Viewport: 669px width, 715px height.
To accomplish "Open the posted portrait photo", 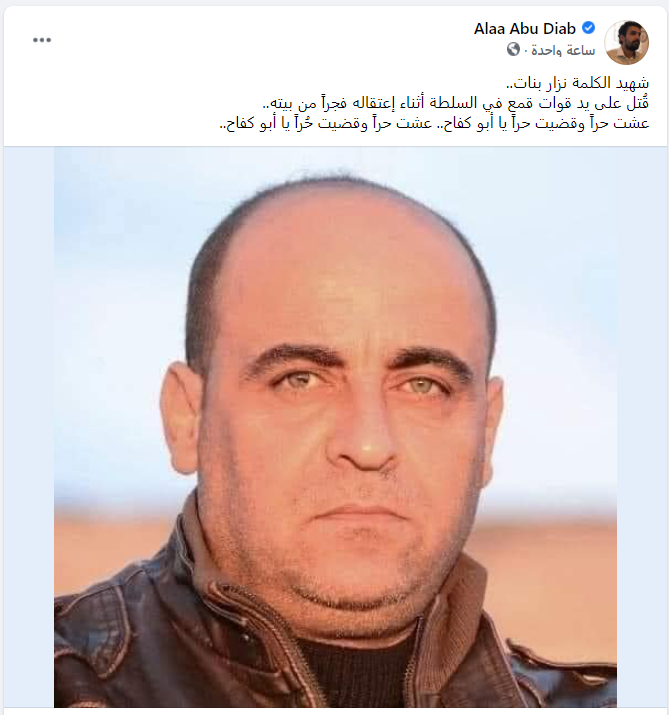I will 335,427.
